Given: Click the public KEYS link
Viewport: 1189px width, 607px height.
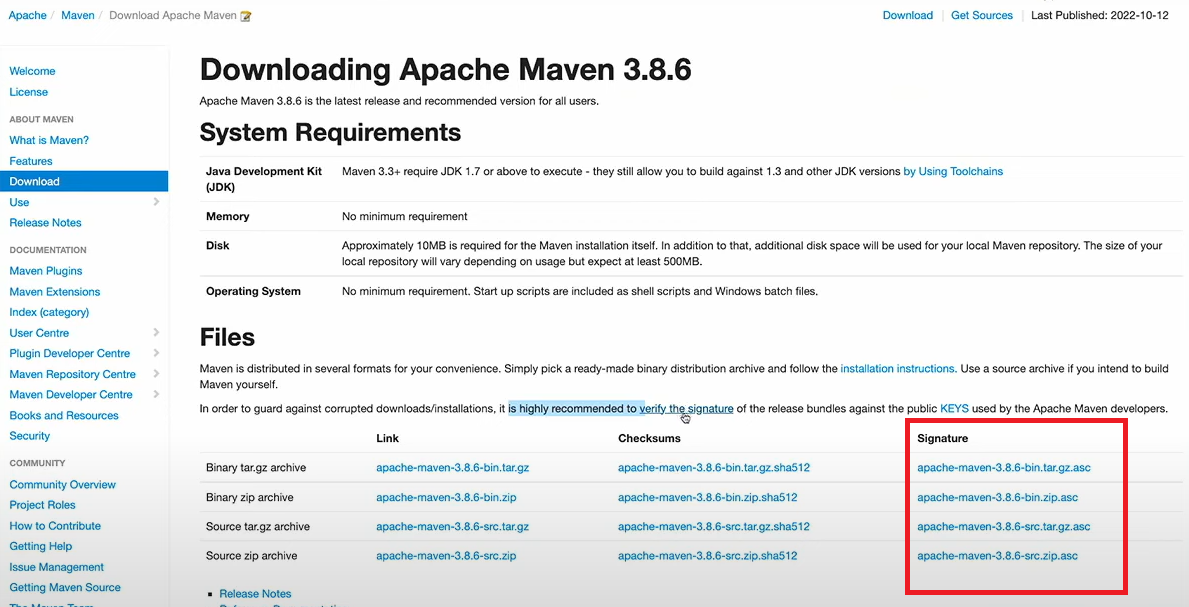Looking at the screenshot, I should pos(954,409).
